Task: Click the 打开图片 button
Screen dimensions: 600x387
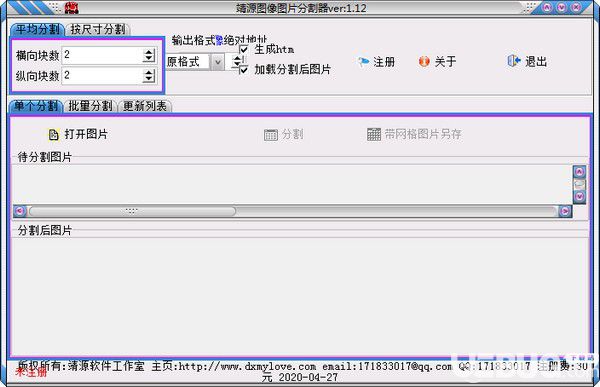Action: (78, 134)
